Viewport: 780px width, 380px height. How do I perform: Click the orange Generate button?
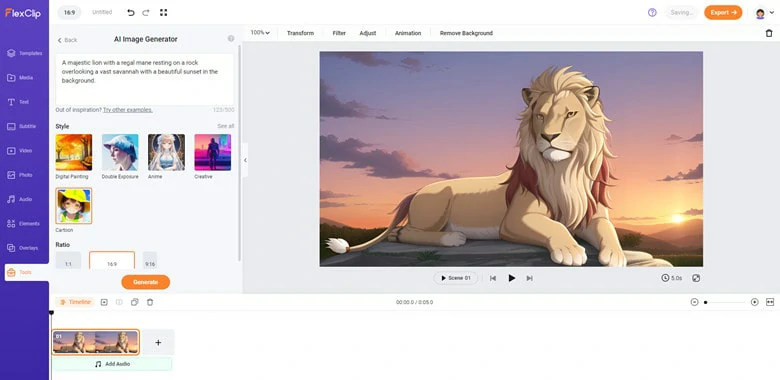[x=146, y=282]
